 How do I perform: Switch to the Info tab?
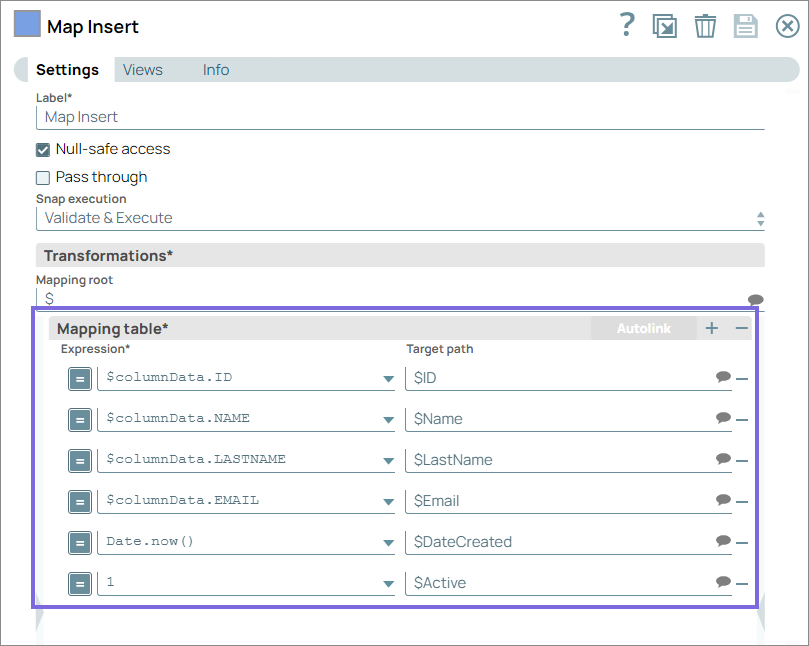(216, 70)
